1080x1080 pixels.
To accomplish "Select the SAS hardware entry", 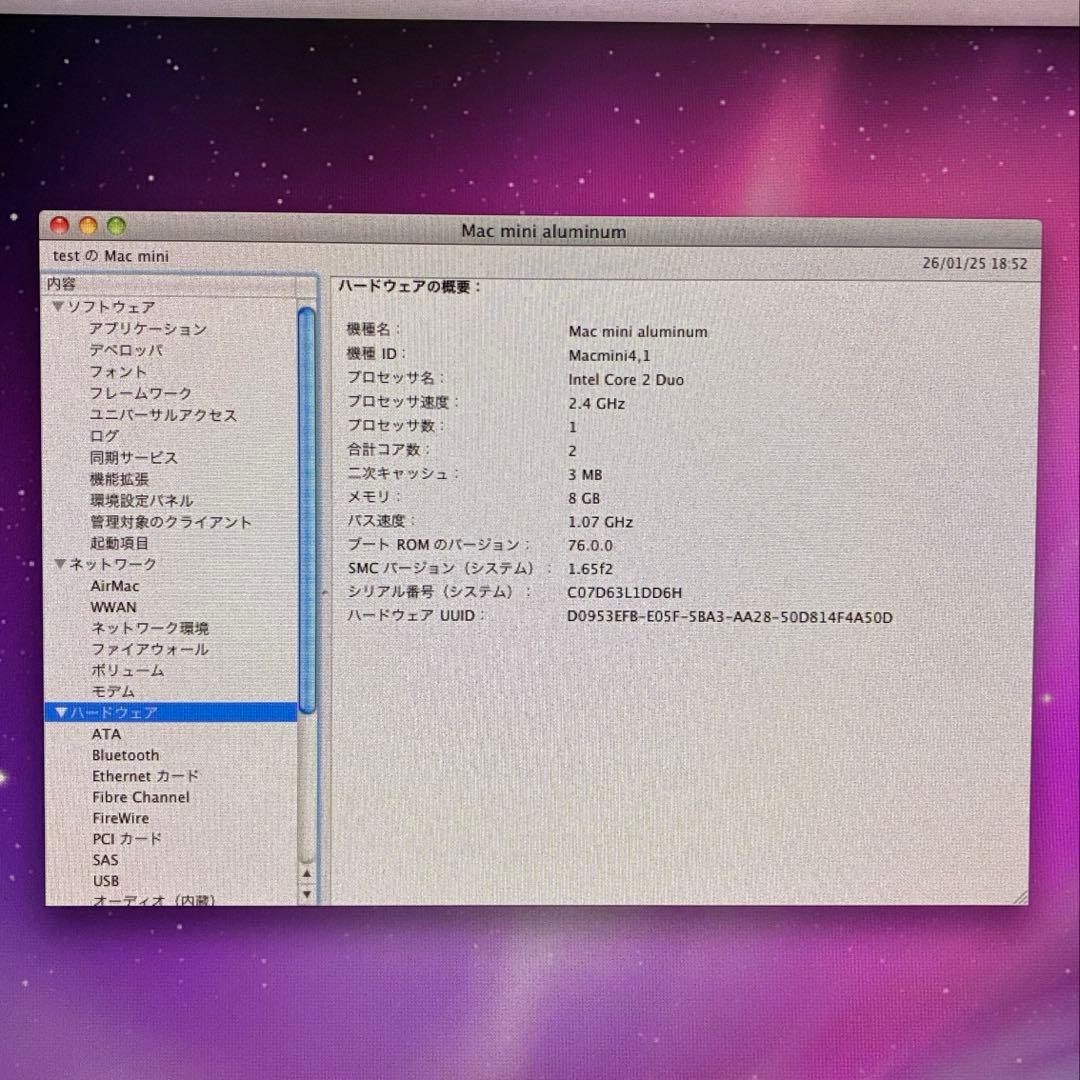I will tap(104, 859).
